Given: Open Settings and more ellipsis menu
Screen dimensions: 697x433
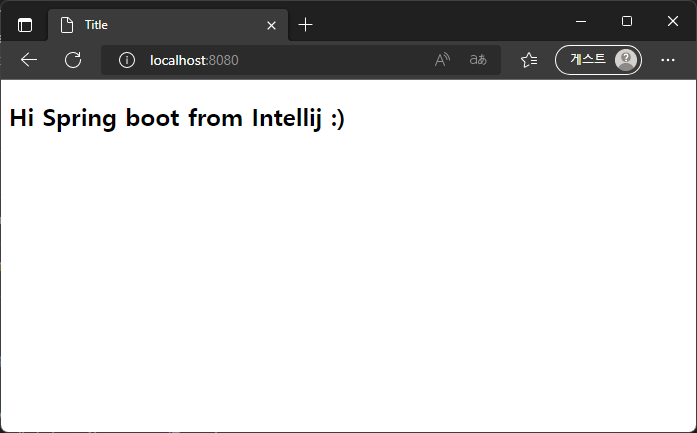Looking at the screenshot, I should point(668,60).
